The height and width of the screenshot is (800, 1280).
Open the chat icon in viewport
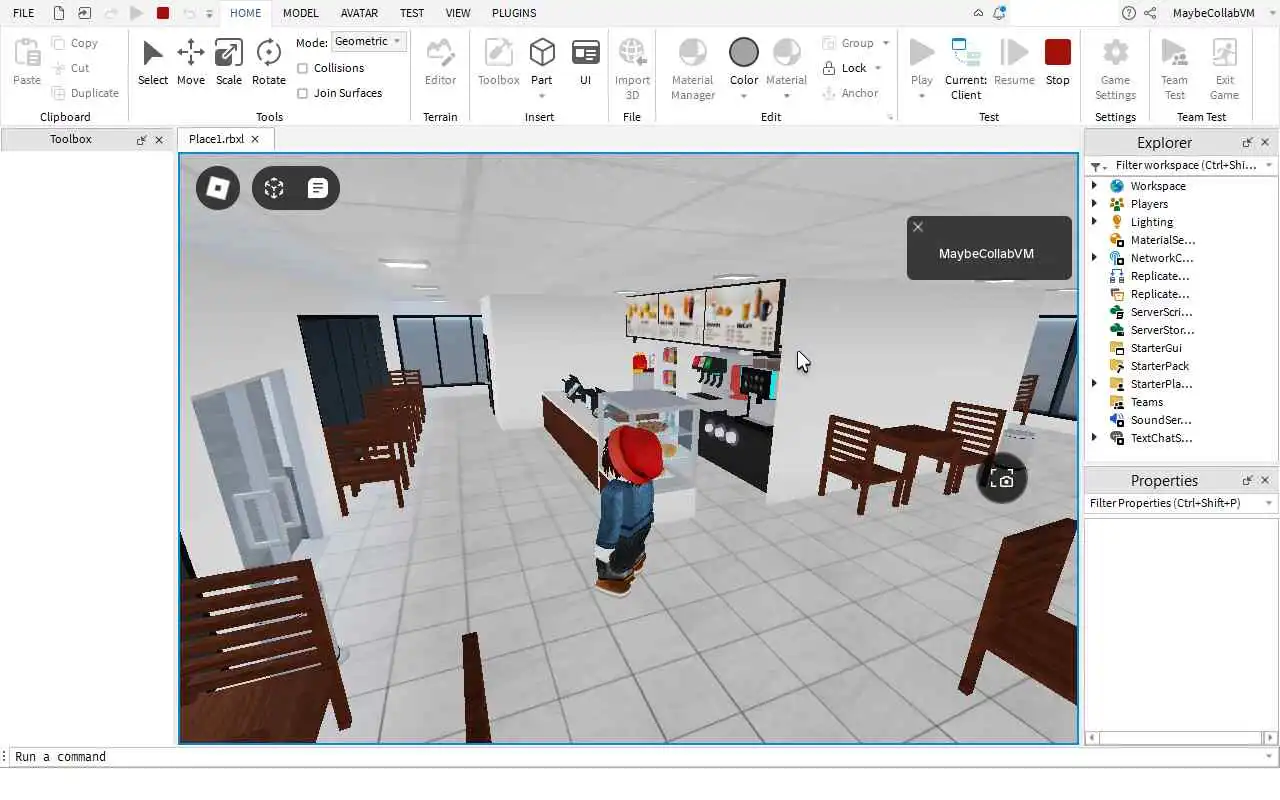318,188
